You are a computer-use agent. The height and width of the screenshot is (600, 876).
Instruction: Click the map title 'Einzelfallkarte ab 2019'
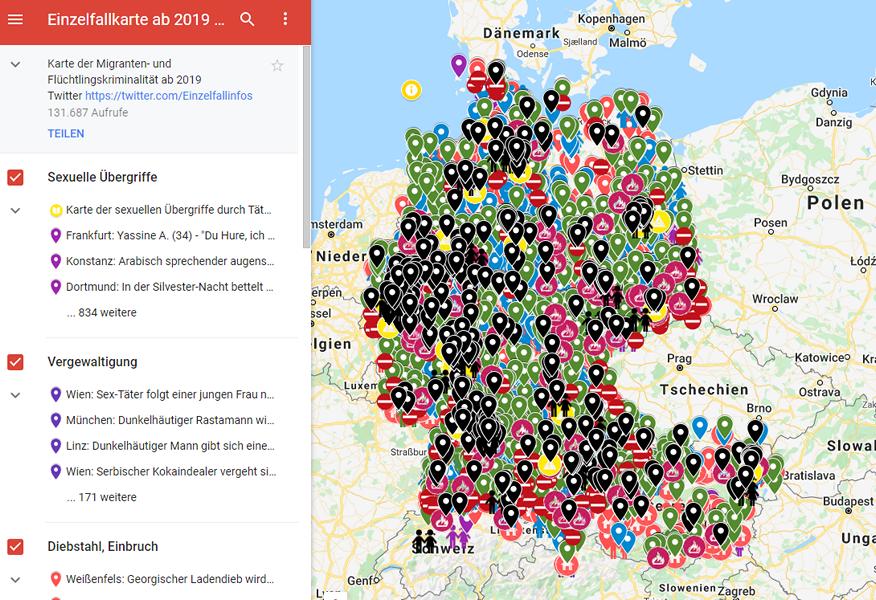click(x=135, y=20)
